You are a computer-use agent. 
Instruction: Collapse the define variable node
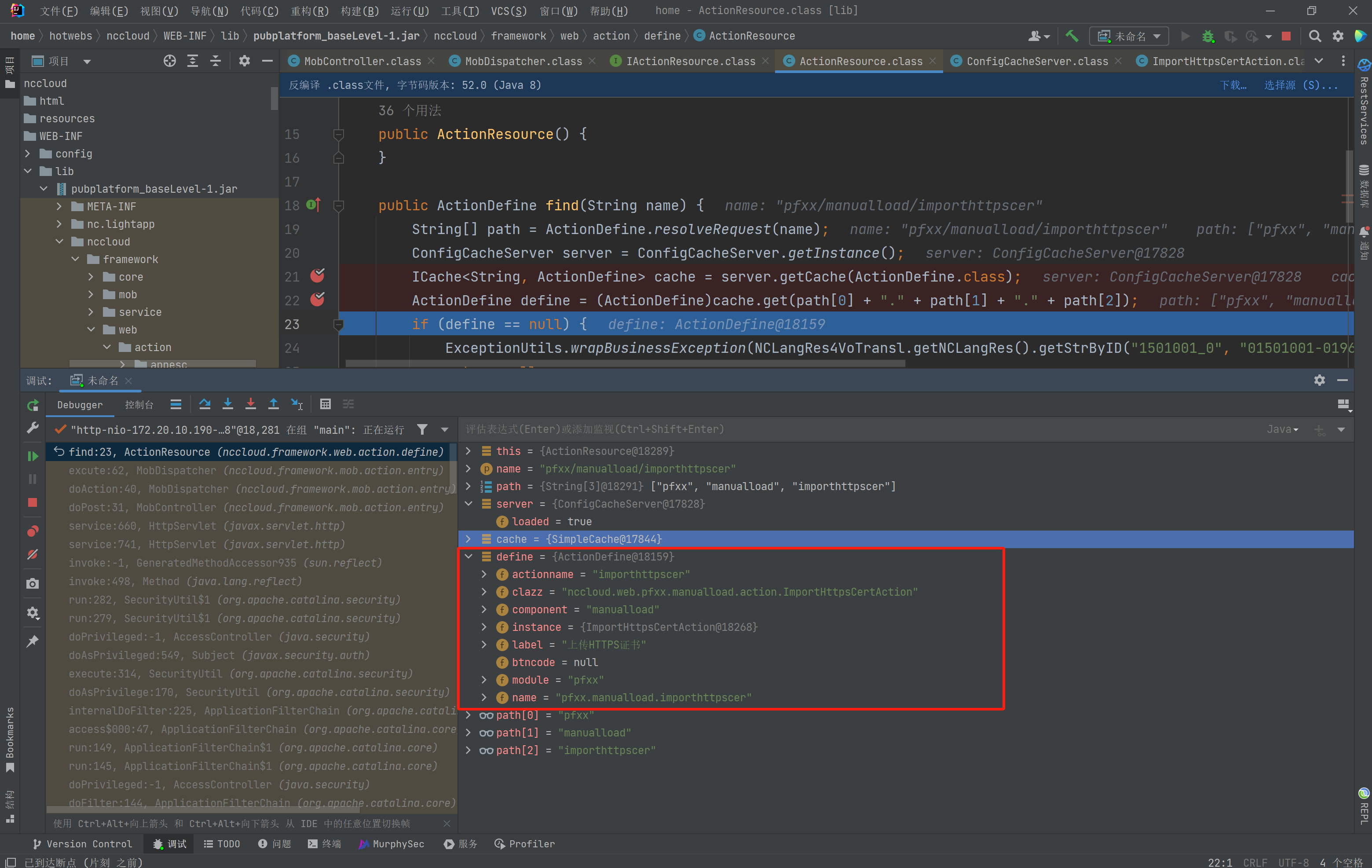click(469, 557)
